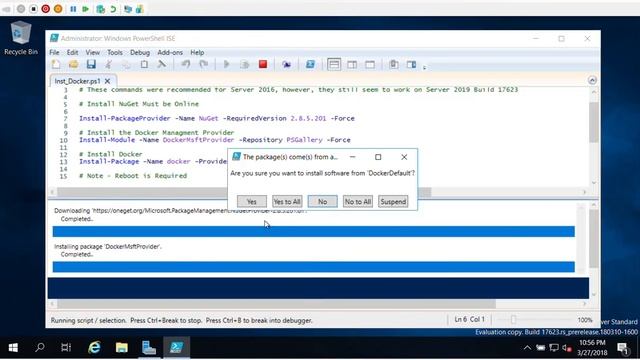Click the VM green Reset icon
This screenshot has height=360, width=640.
[x=85, y=9]
